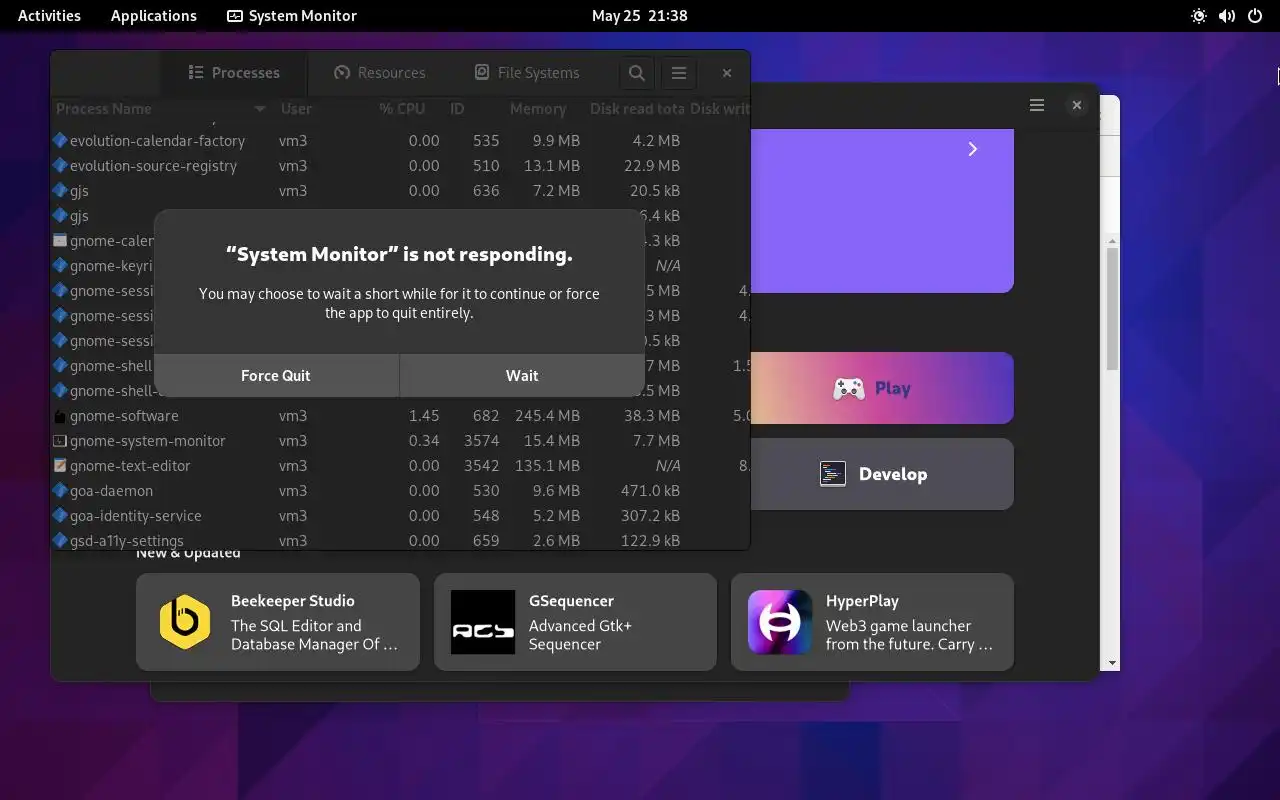1280x800 pixels.
Task: Open the HyperPlay app card
Action: click(872, 622)
